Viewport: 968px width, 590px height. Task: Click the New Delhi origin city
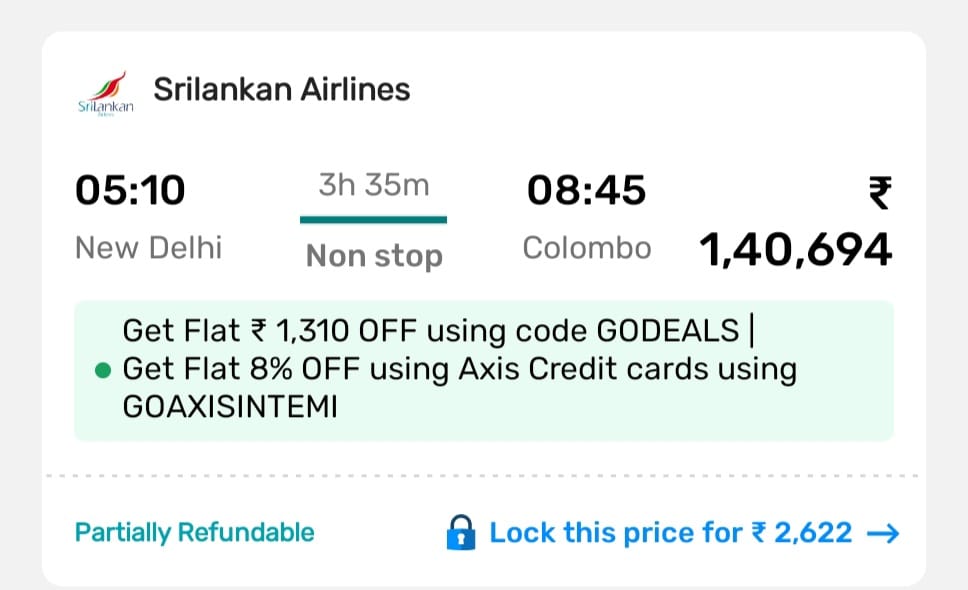[149, 247]
